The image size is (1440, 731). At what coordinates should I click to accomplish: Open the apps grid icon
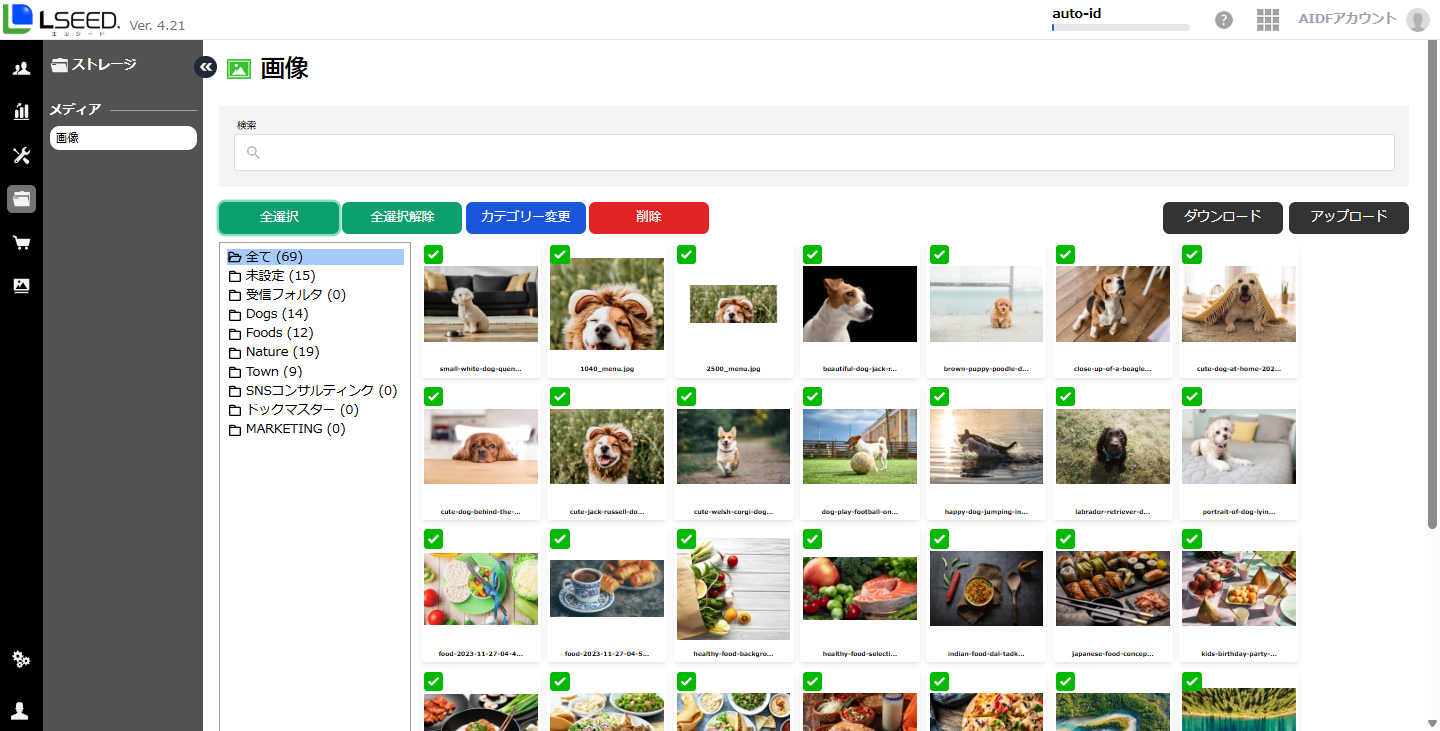[x=1268, y=20]
